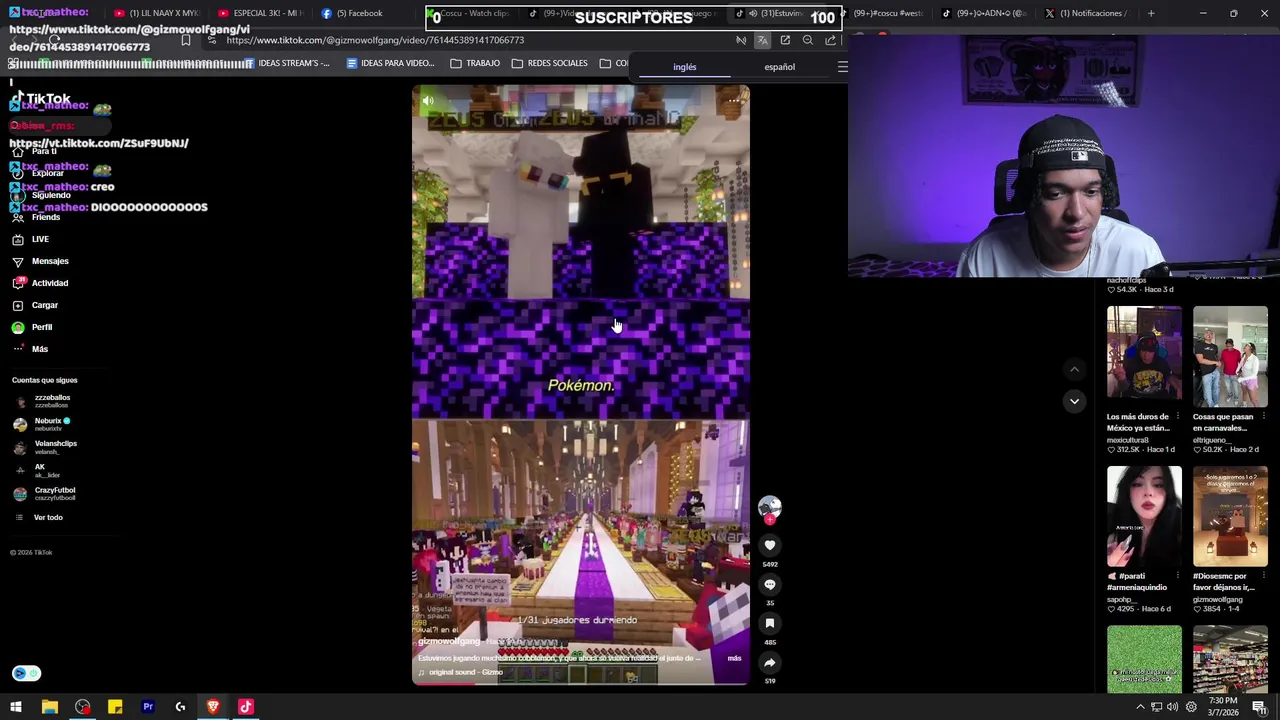
Task: Go to next video with down chevron
Action: tap(1074, 401)
